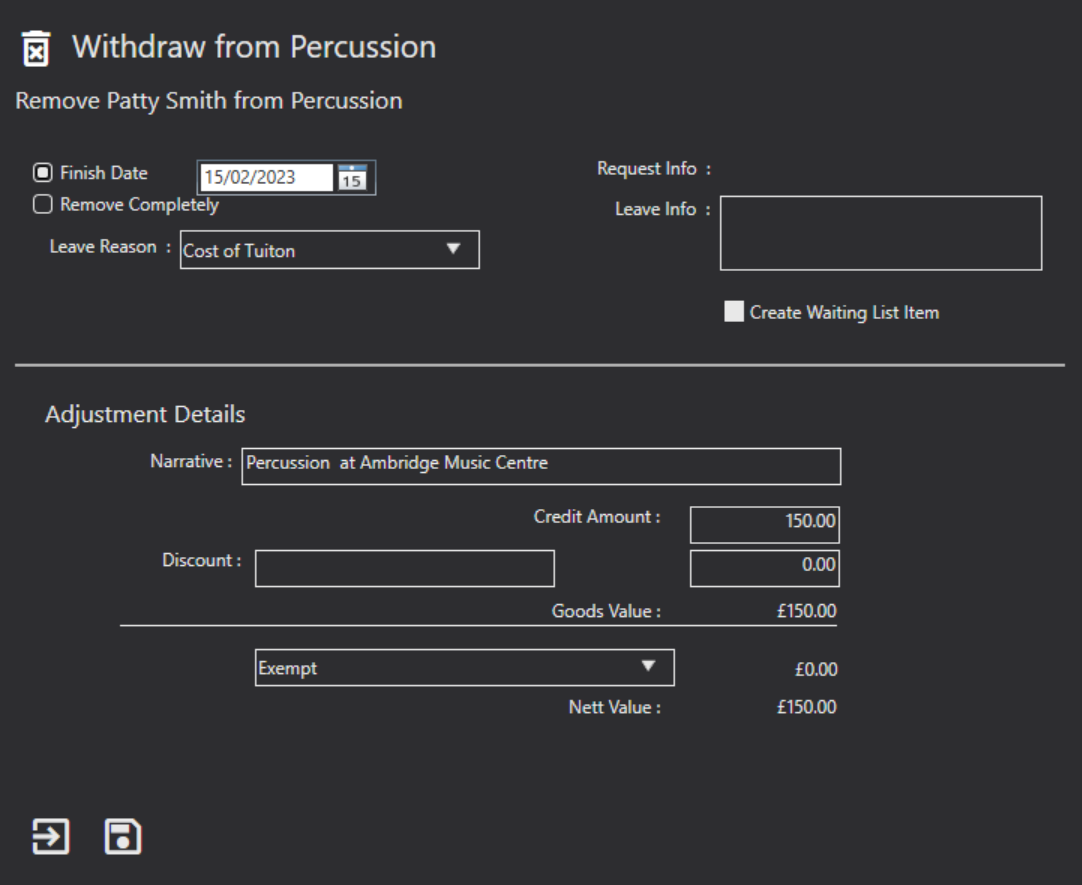This screenshot has width=1082, height=885.
Task: Tick the Create Waiting List Item checkbox
Action: 734,311
